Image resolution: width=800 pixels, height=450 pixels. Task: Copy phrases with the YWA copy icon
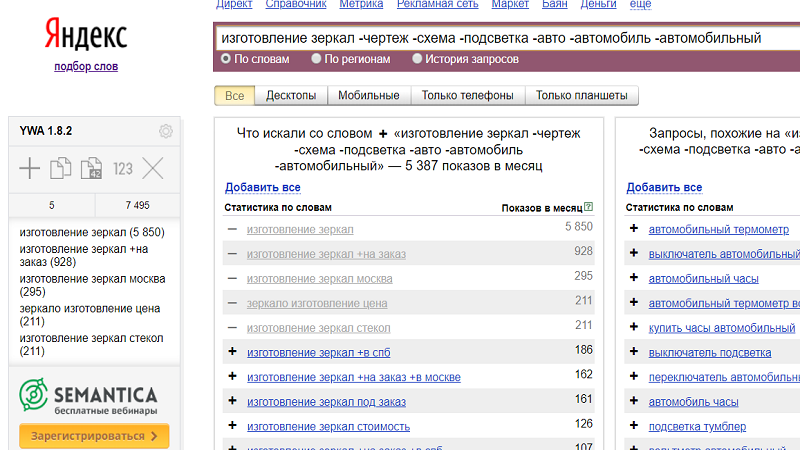pyautogui.click(x=60, y=168)
